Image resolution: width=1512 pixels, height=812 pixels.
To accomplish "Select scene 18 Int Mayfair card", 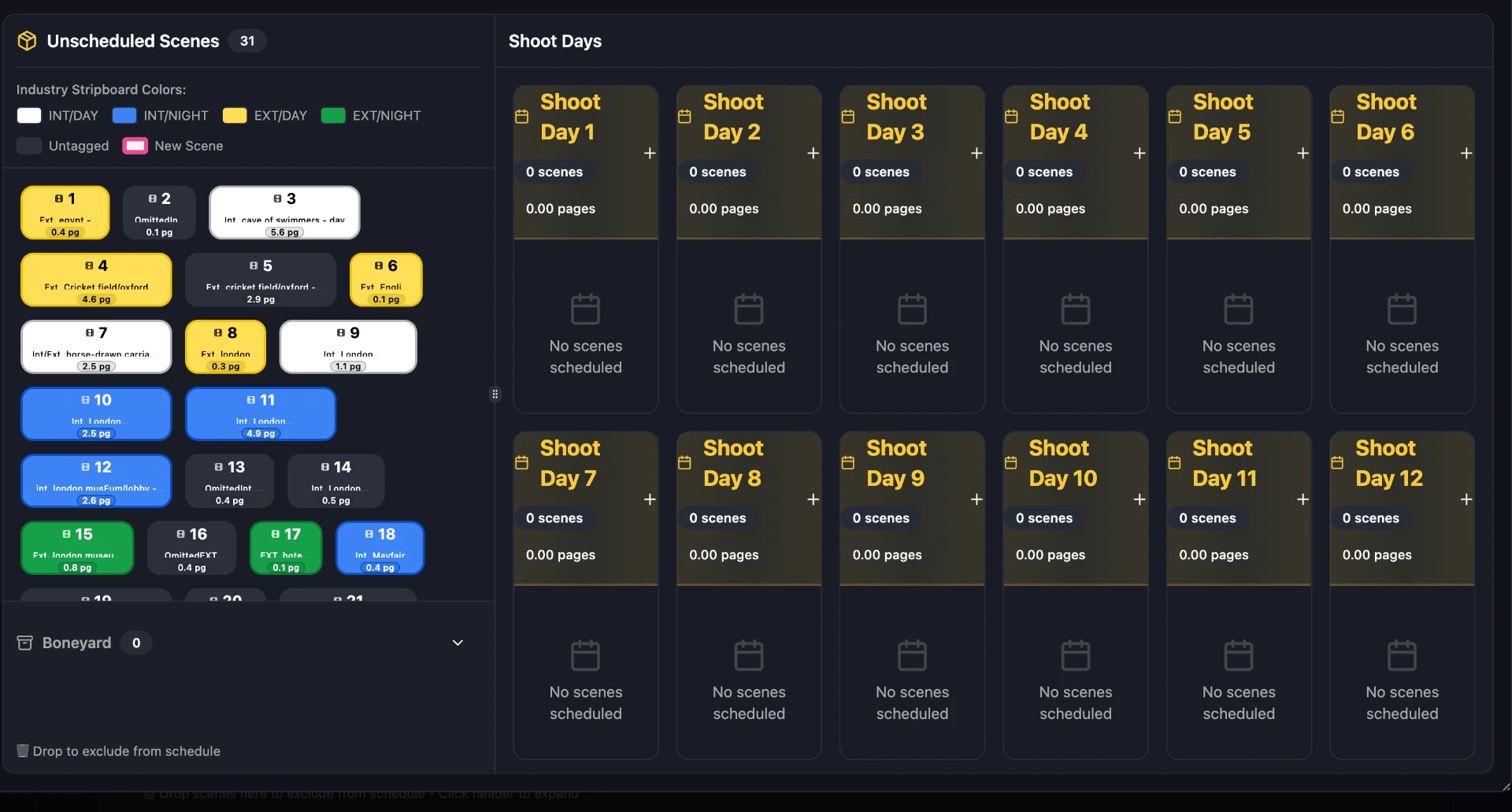I will tap(380, 548).
